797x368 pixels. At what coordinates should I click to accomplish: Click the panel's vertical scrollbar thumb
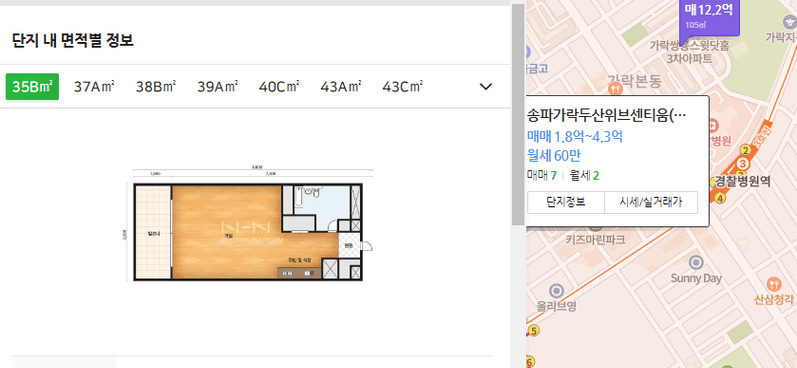(x=517, y=114)
